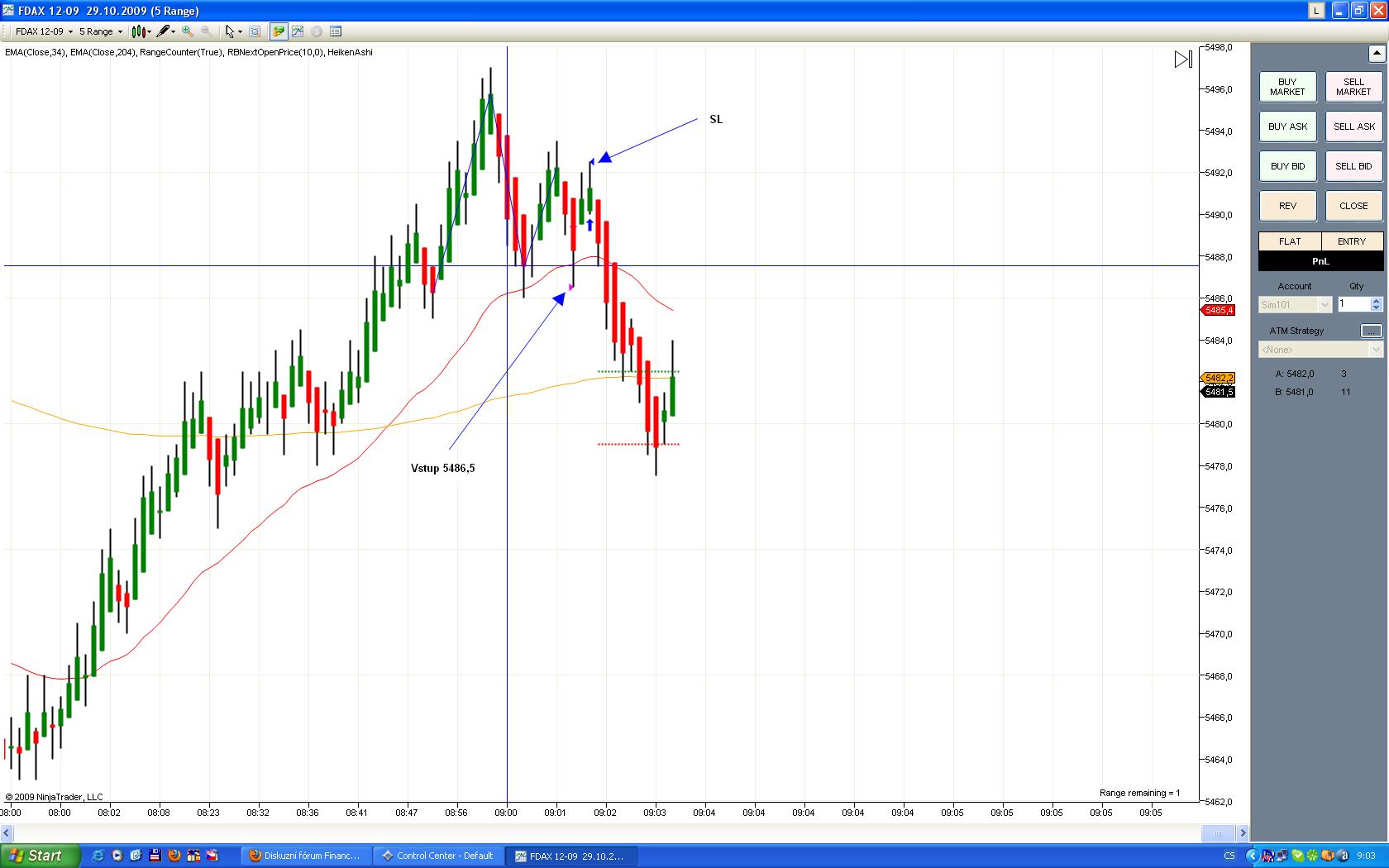The width and height of the screenshot is (1389, 868).
Task: Click the SELL MARKET button
Action: (x=1353, y=87)
